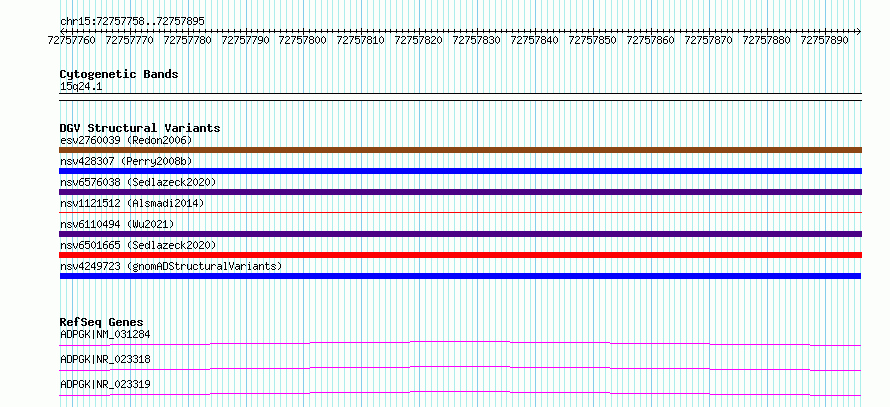Click the red nsv6501665 variant bar

tap(460, 255)
